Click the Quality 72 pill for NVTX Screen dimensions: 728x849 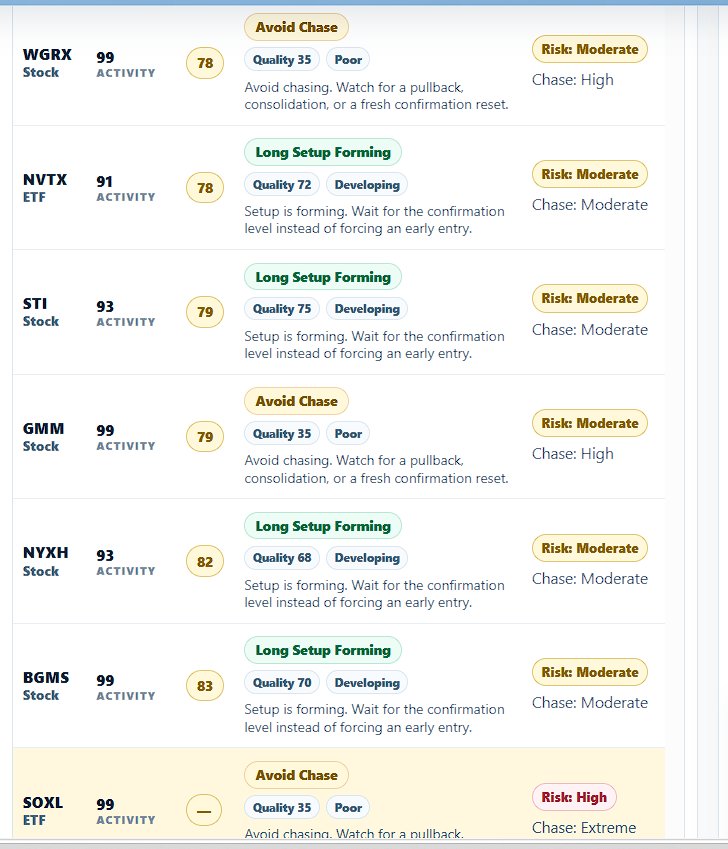point(282,185)
